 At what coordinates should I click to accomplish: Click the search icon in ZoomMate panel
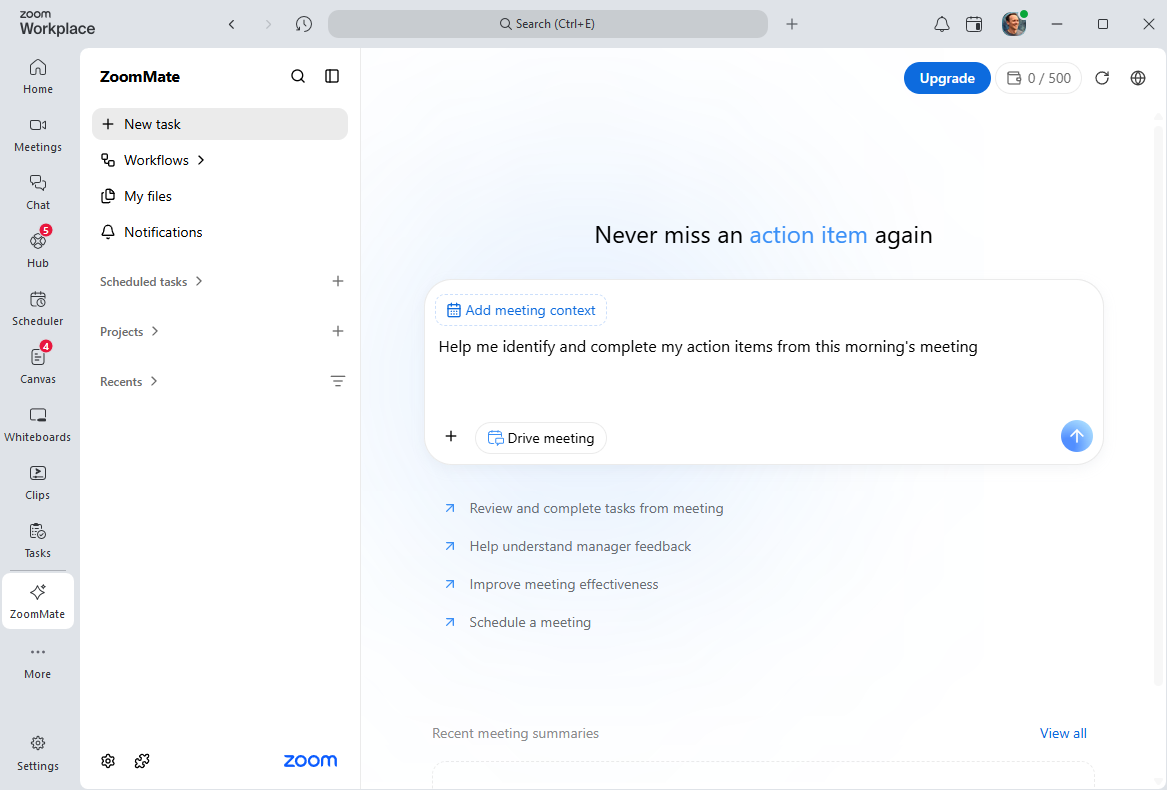click(x=298, y=76)
